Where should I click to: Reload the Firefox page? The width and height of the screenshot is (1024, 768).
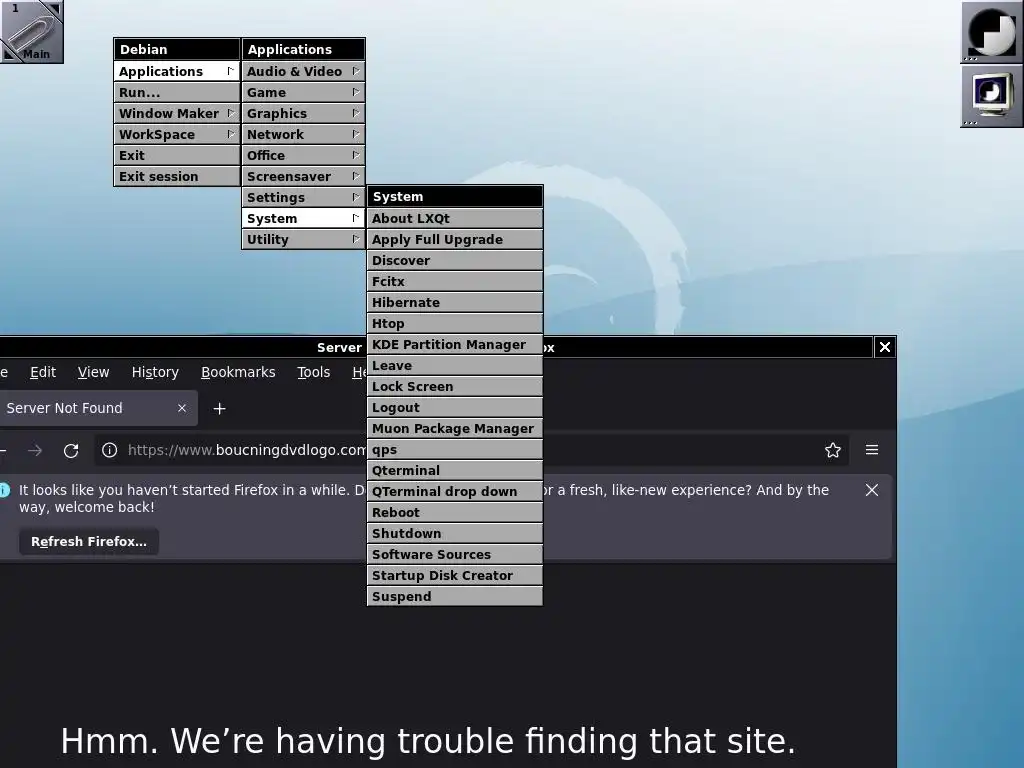coord(71,450)
